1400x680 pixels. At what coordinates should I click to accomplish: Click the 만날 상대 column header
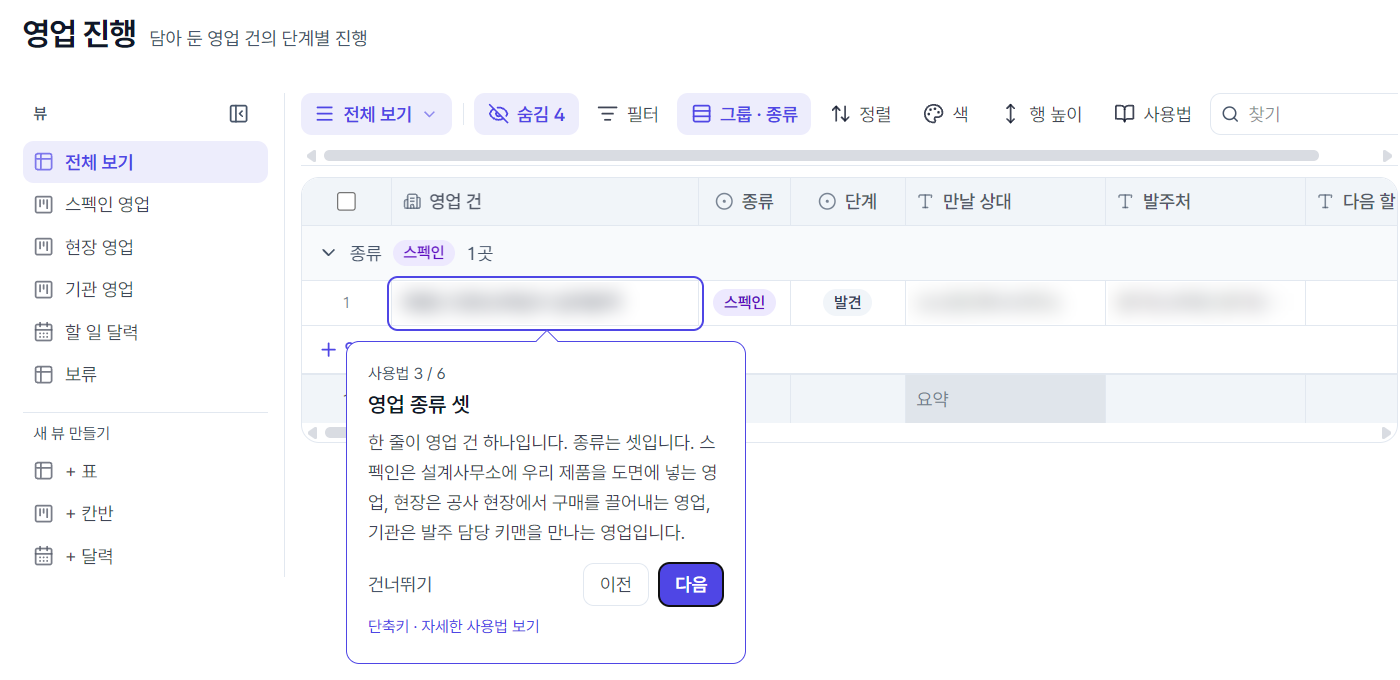(1005, 202)
